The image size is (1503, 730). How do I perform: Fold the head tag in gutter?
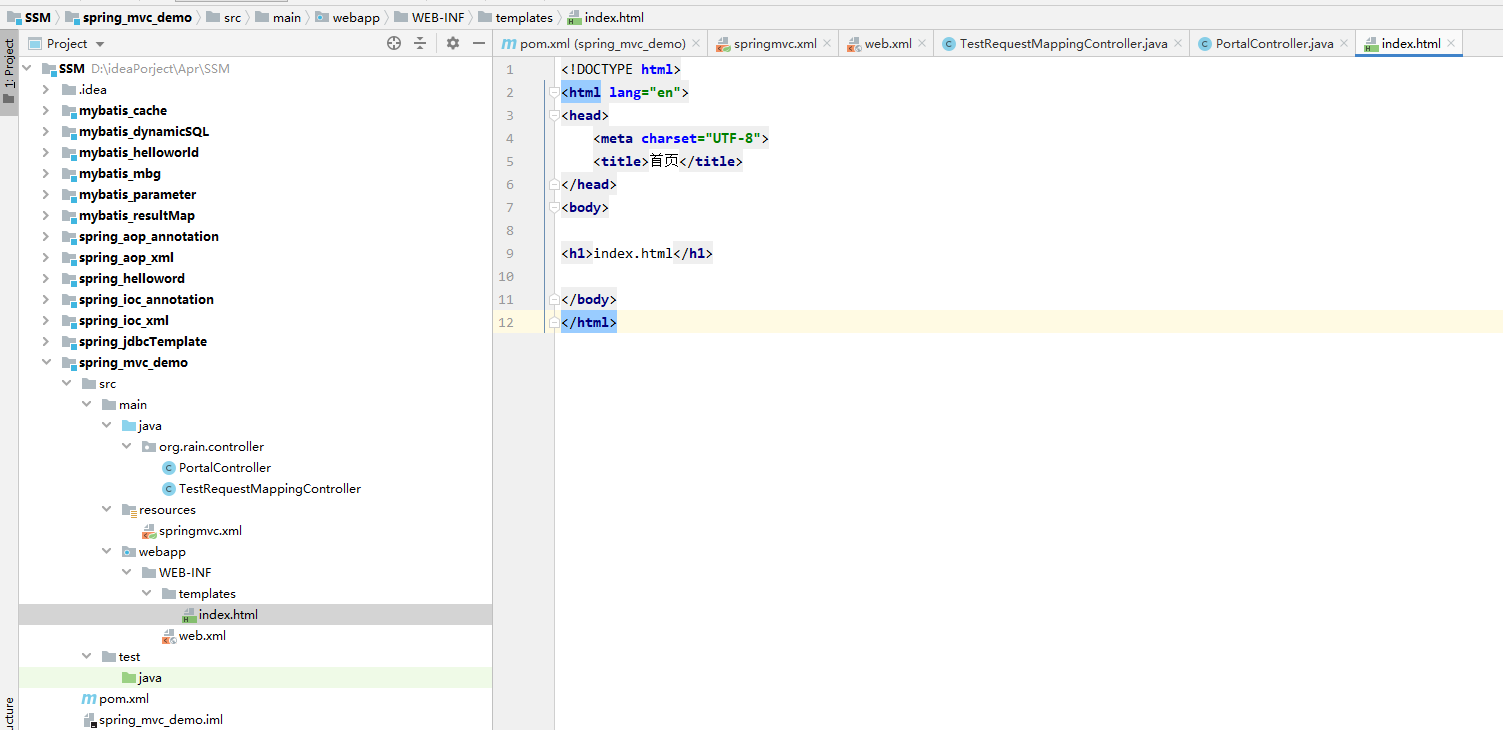click(553, 116)
